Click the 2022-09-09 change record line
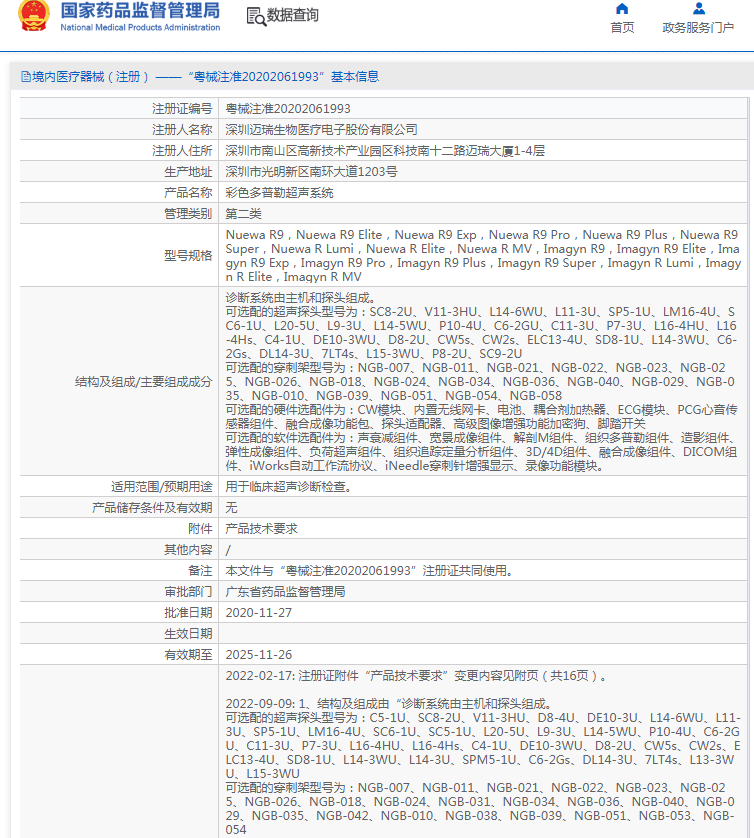 (390, 703)
